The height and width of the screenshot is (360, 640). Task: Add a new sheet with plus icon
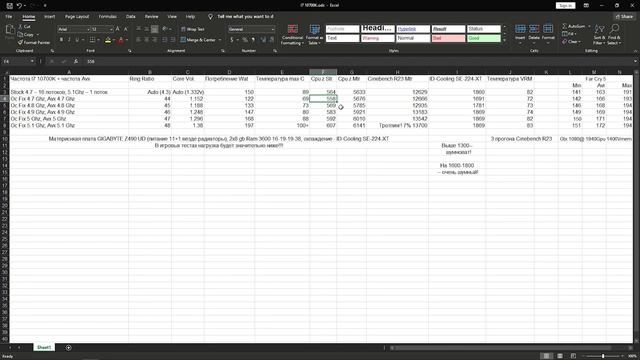pyautogui.click(x=69, y=348)
